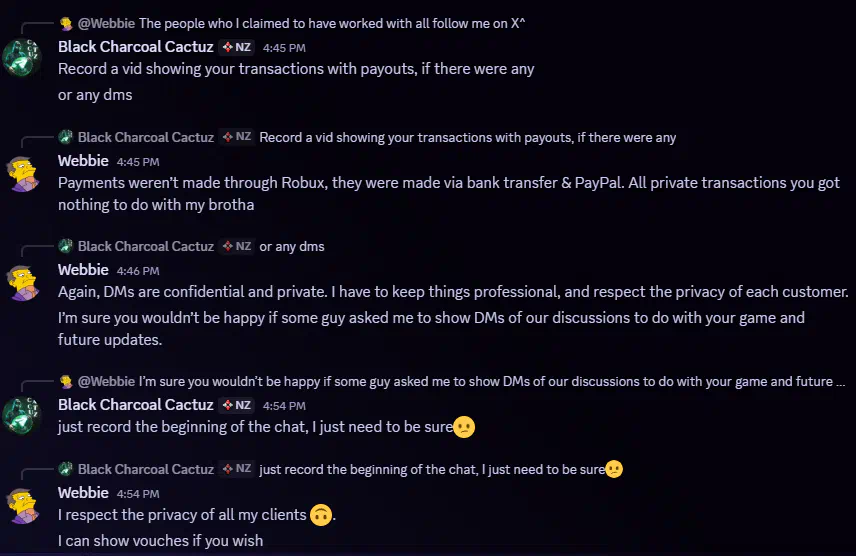Image resolution: width=856 pixels, height=556 pixels.
Task: Click confused face emoji in 4:54 PM message
Action: [464, 427]
